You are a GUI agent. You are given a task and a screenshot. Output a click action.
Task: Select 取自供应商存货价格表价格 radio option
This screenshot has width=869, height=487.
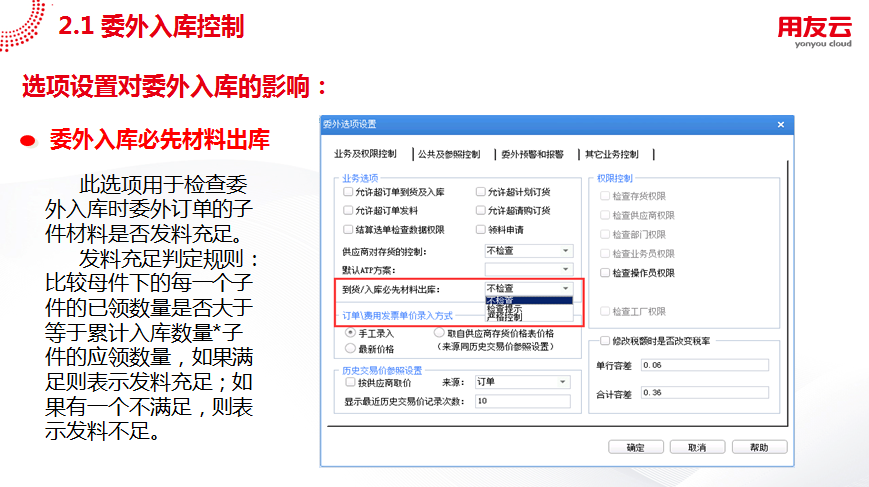click(x=439, y=333)
